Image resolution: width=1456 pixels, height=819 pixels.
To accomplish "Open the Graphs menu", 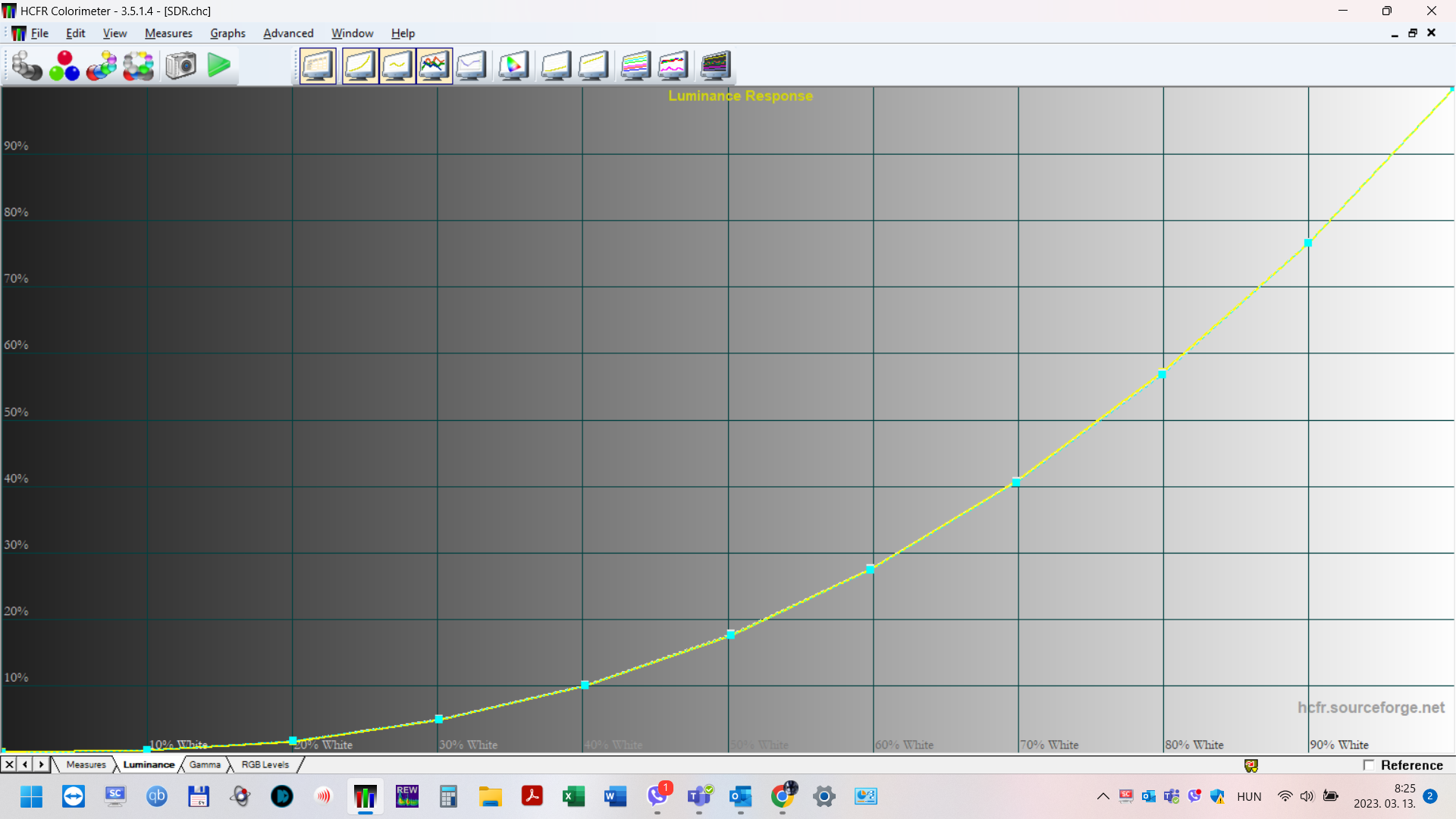I will pos(227,33).
